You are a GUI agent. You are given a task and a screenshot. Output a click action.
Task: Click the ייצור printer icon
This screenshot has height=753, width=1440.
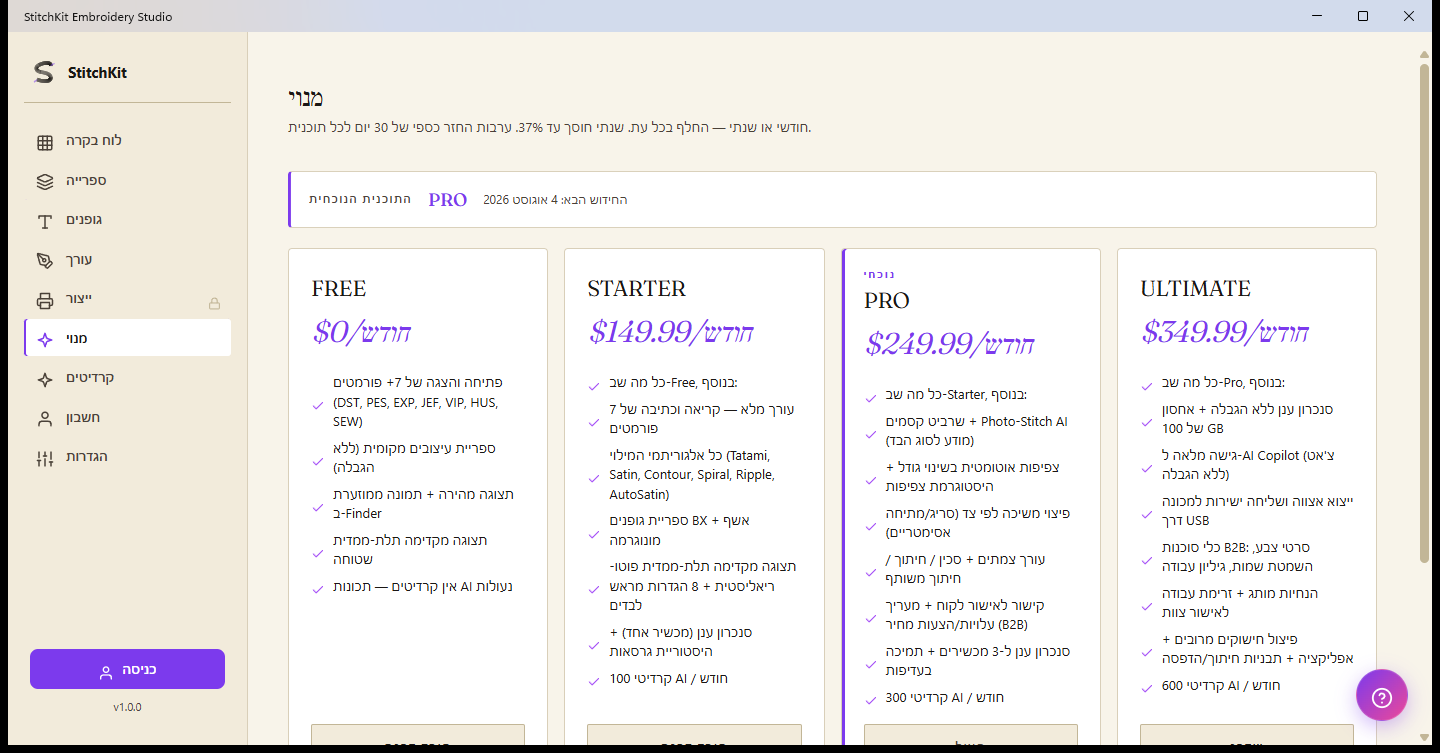[44, 300]
